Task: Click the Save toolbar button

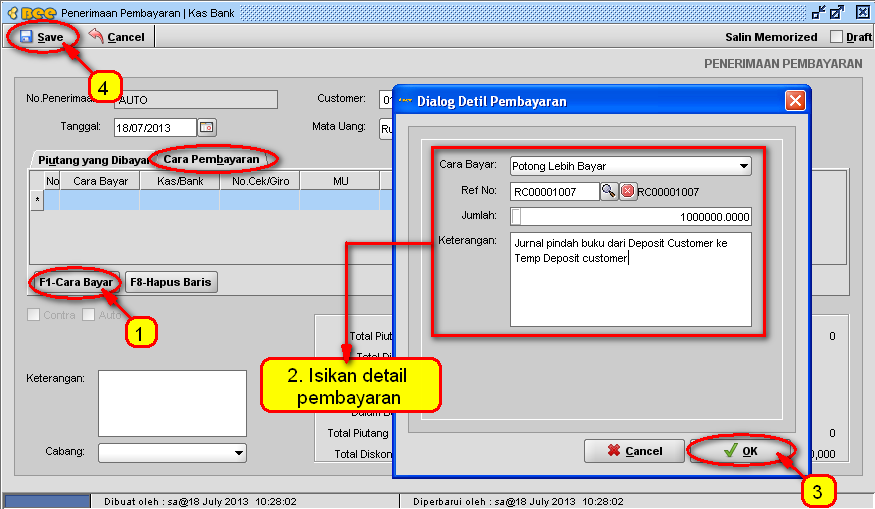Action: point(42,37)
